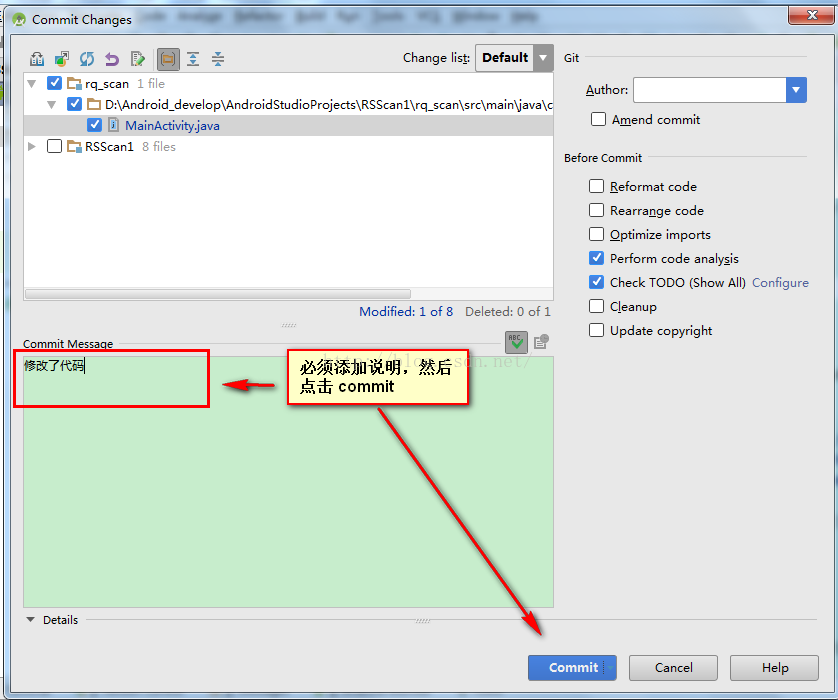Click the Revert (undo arrow) icon
The width and height of the screenshot is (838, 700).
112,59
